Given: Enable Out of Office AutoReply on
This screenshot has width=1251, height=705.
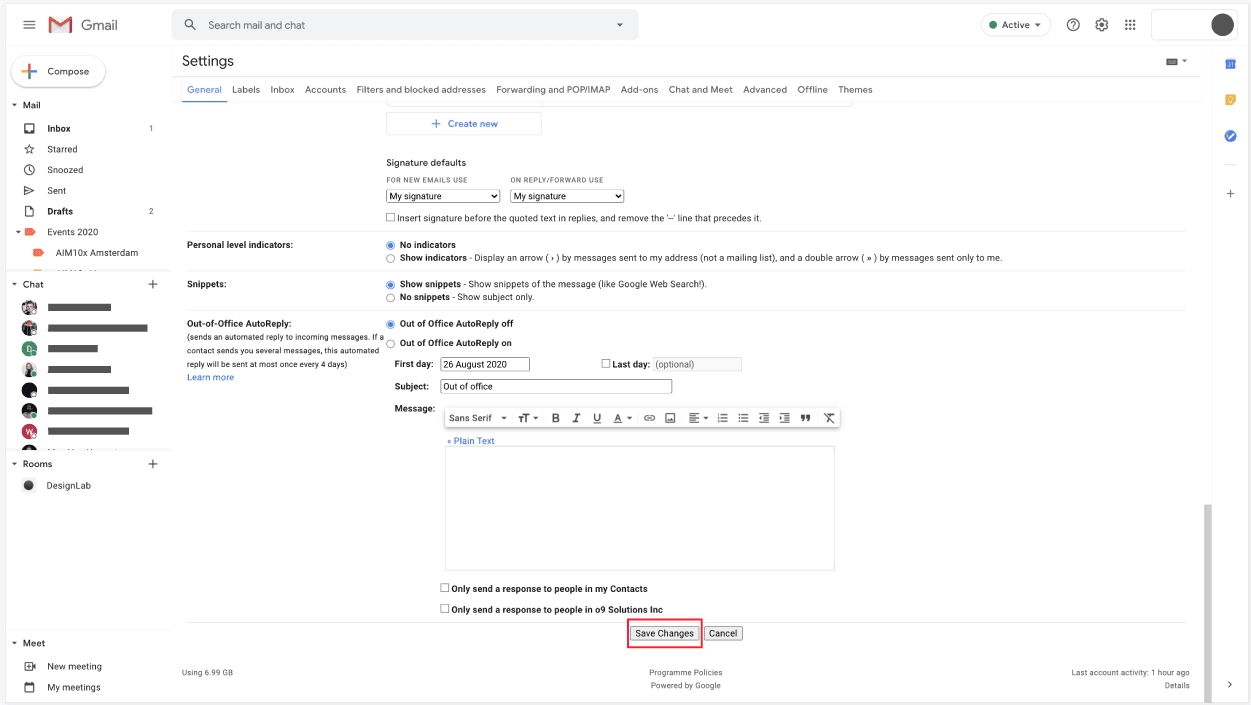Looking at the screenshot, I should 390,344.
